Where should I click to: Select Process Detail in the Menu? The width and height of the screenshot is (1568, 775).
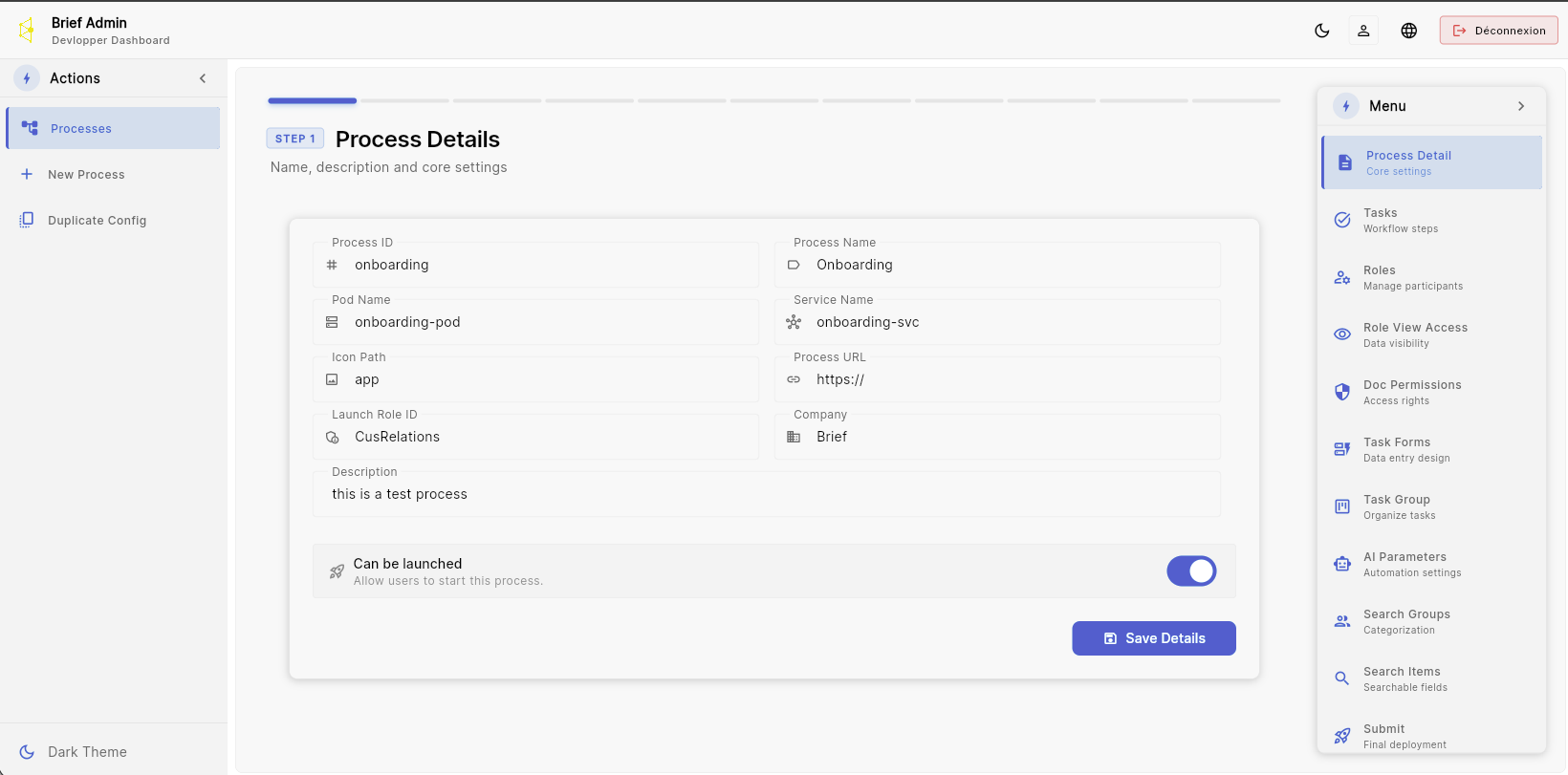pos(1432,162)
